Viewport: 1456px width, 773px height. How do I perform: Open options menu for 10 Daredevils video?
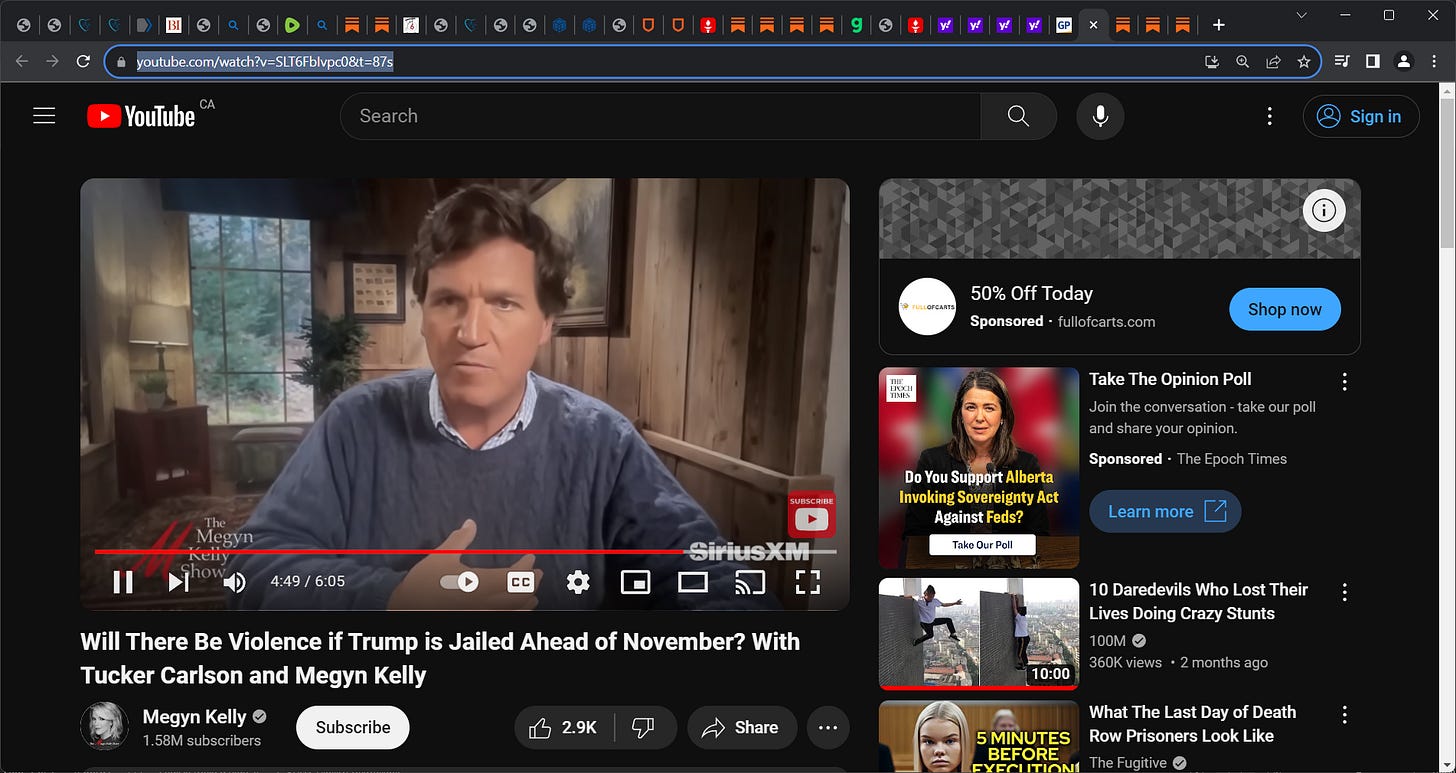pyautogui.click(x=1345, y=592)
